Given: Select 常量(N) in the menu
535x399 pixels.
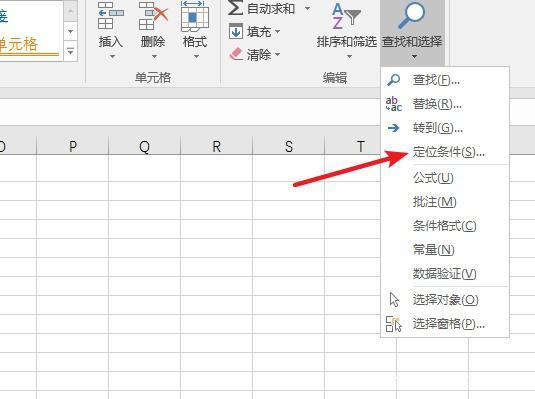Looking at the screenshot, I should [445, 250].
